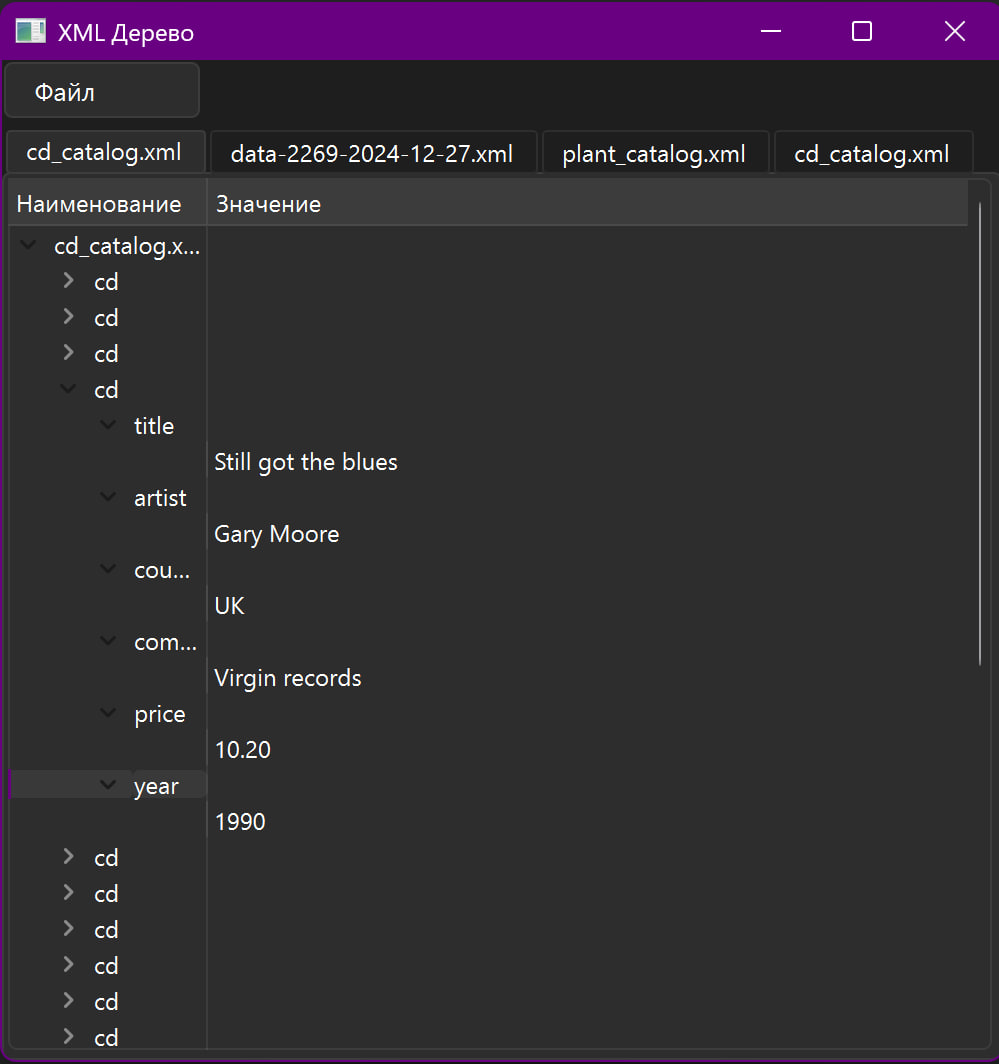
Task: Collapse the year node chevron
Action: point(108,785)
